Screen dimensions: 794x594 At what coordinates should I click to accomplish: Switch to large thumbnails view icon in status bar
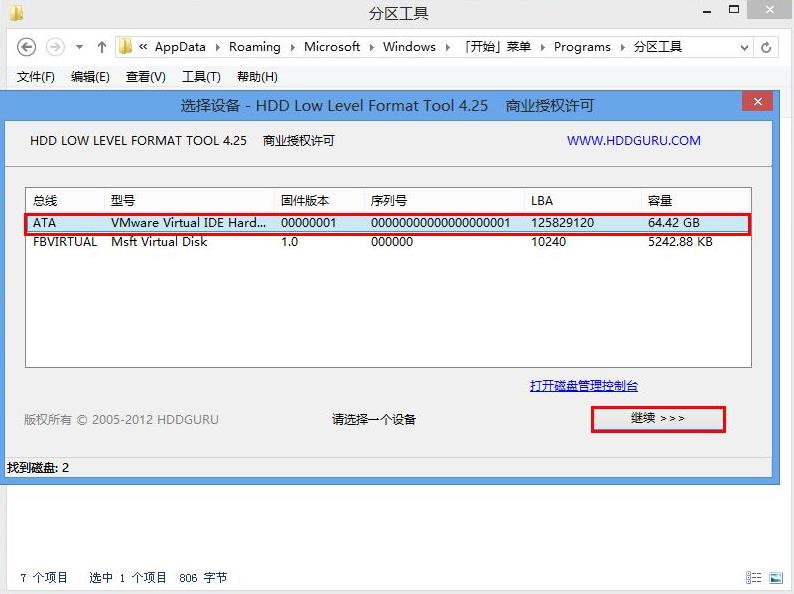[x=775, y=578]
